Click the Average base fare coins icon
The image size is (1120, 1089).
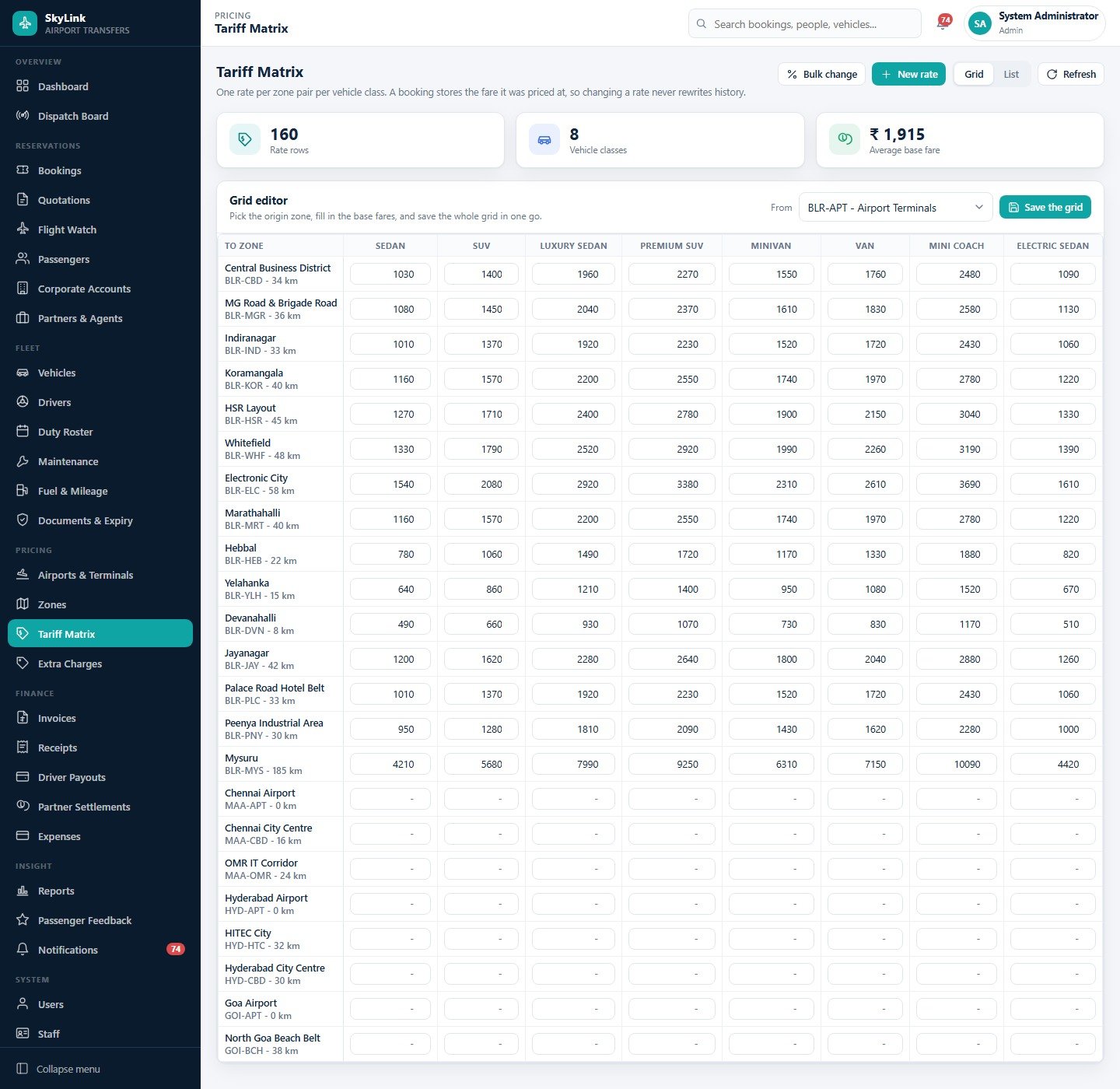pos(845,140)
